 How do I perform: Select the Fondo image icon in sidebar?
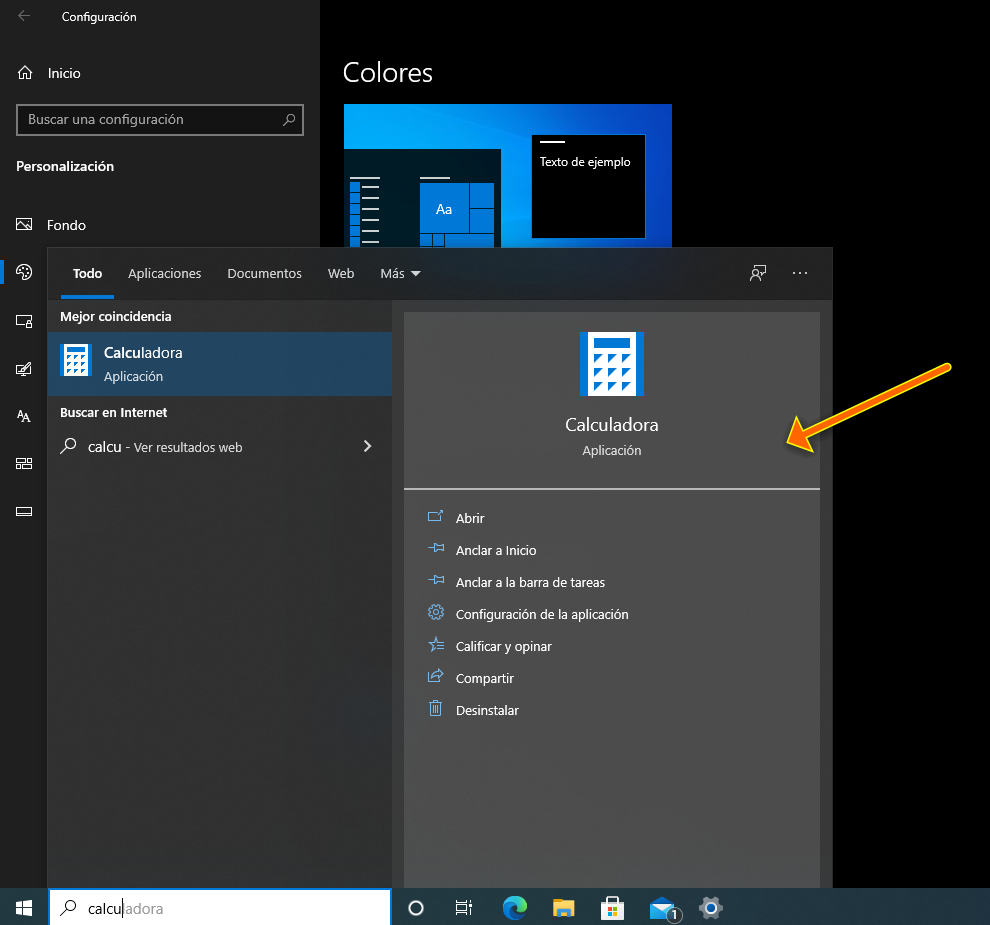pos(23,225)
